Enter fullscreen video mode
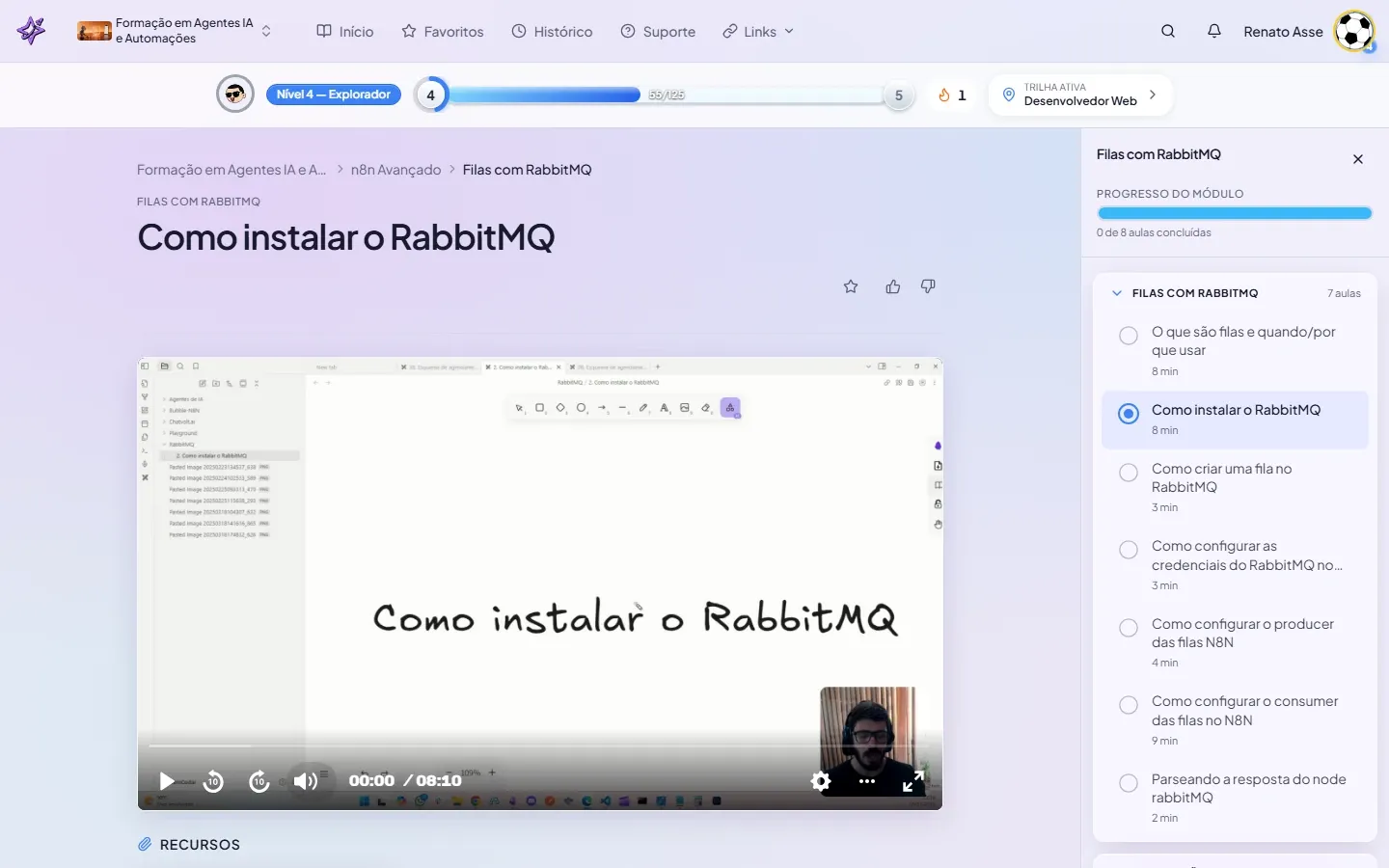This screenshot has width=1389, height=868. (x=912, y=781)
